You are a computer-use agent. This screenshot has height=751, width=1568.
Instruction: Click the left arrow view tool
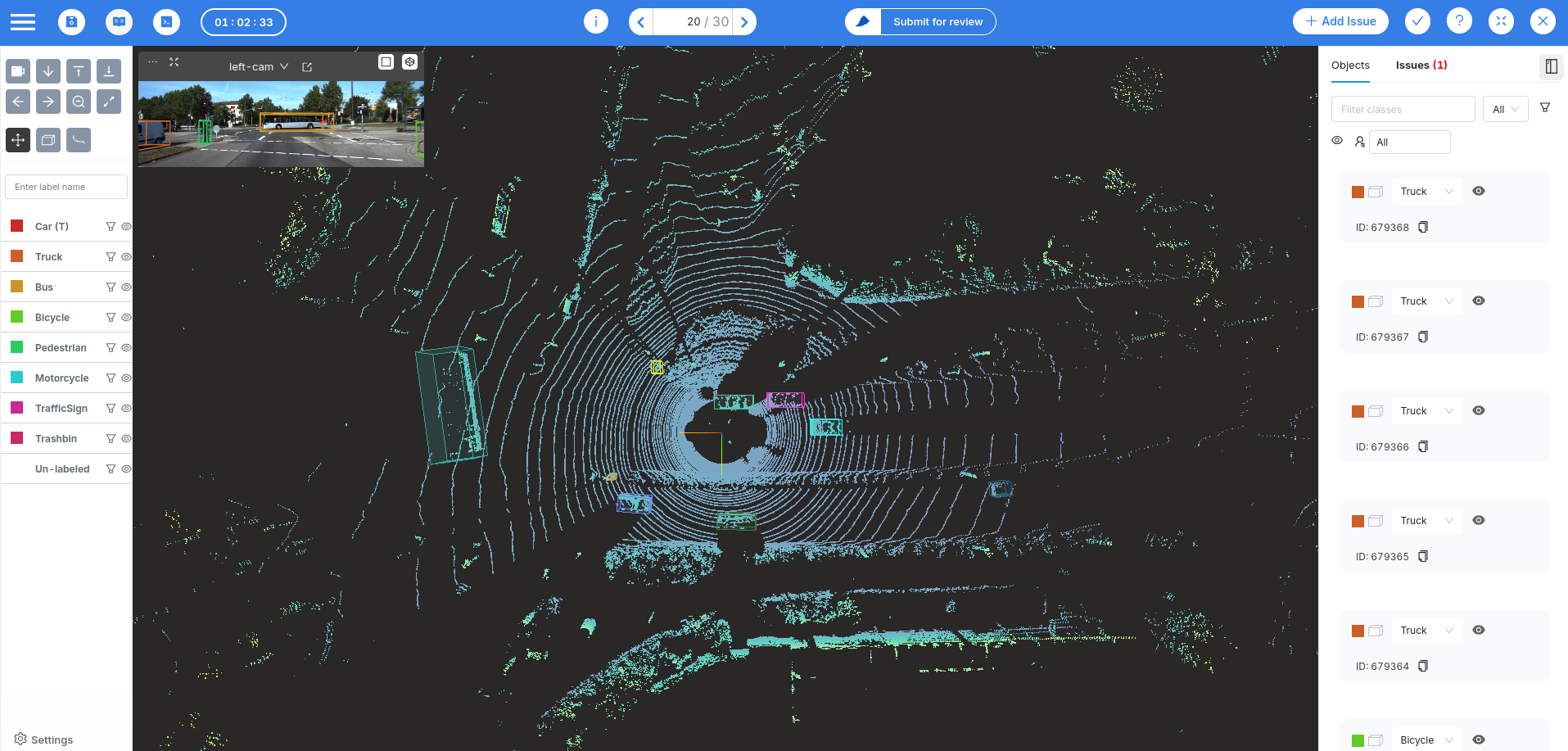pos(18,102)
